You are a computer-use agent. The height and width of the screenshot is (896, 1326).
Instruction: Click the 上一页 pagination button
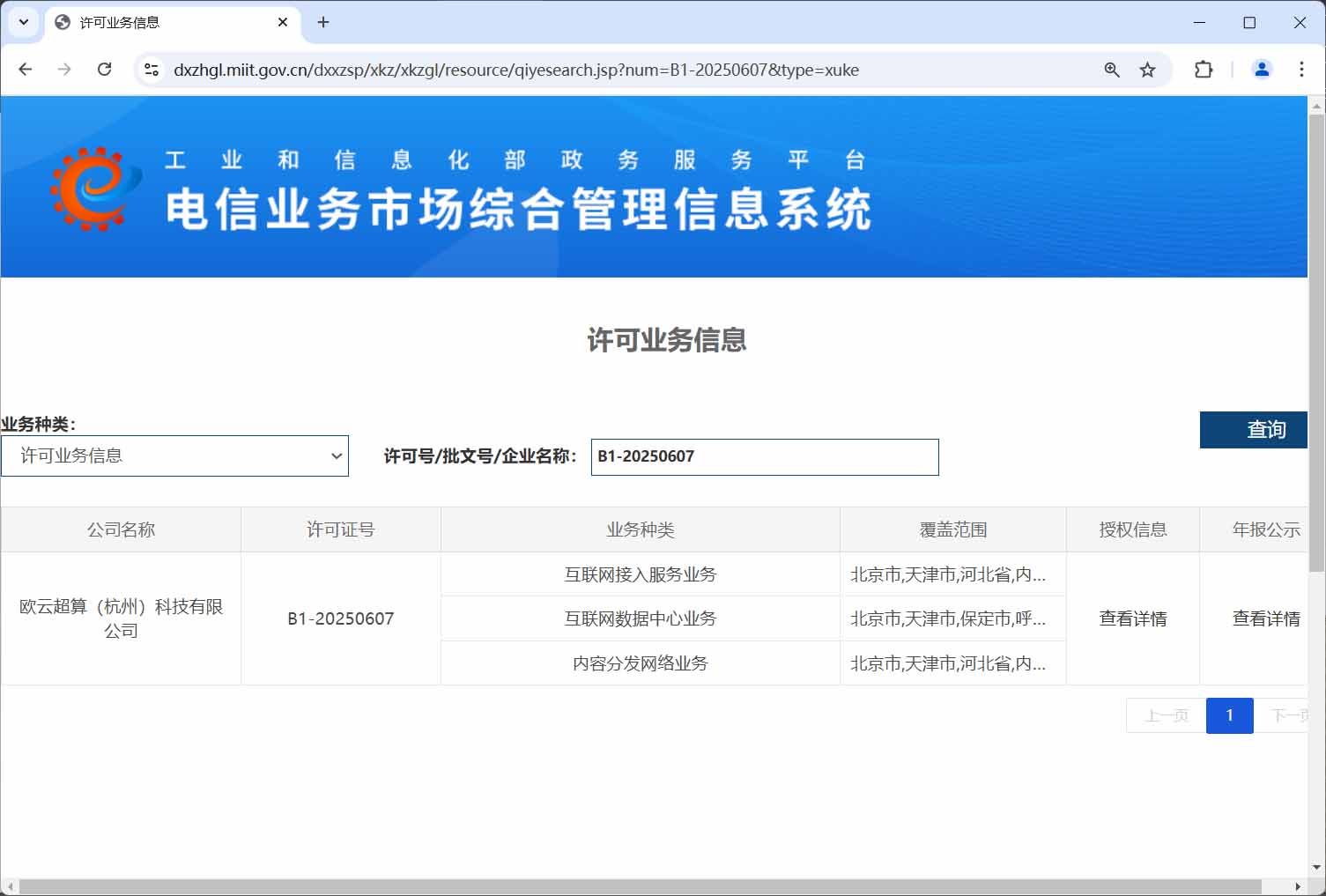coord(1166,715)
